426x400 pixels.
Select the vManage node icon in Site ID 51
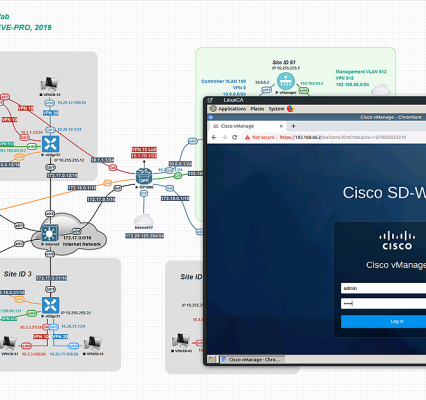(x=286, y=81)
